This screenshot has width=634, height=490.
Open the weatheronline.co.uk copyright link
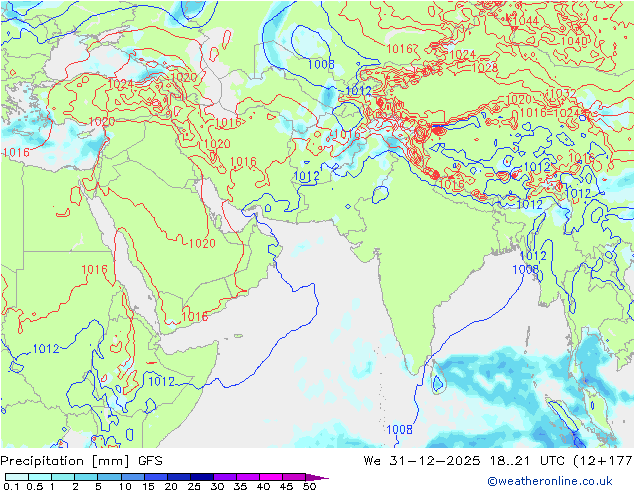tap(550, 481)
